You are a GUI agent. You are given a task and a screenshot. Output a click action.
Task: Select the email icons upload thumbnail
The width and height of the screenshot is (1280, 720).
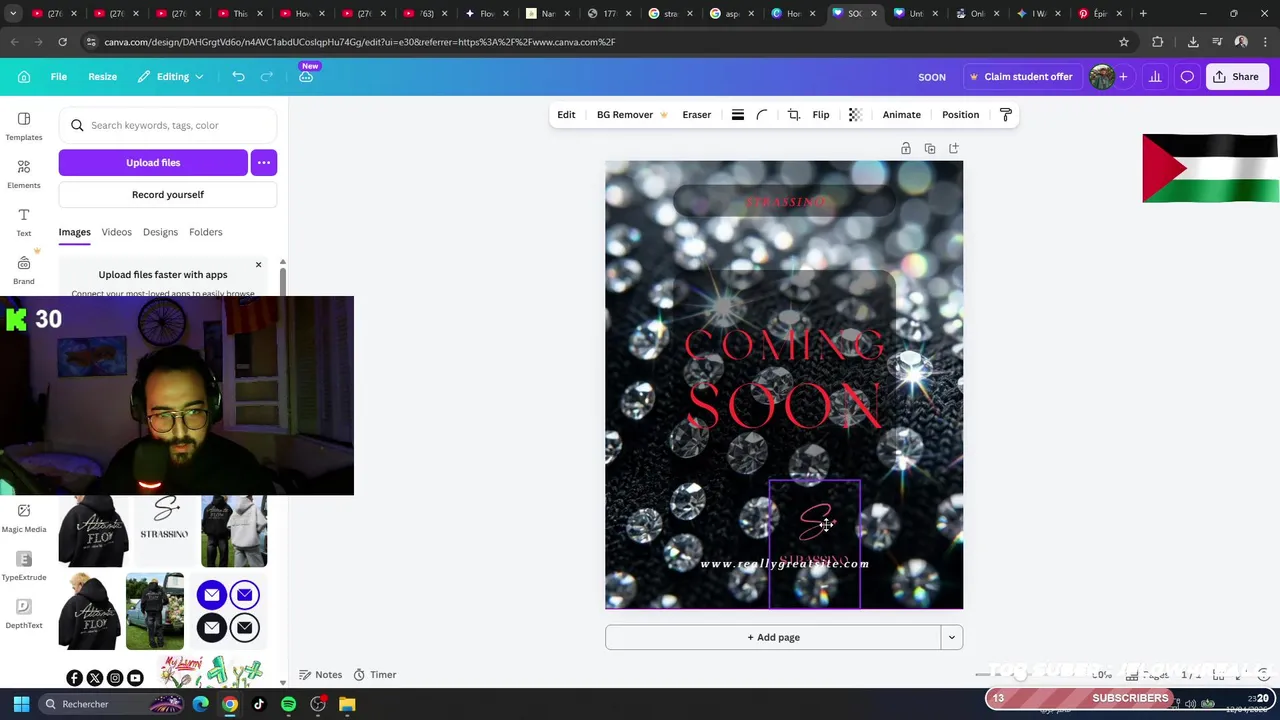[228, 611]
